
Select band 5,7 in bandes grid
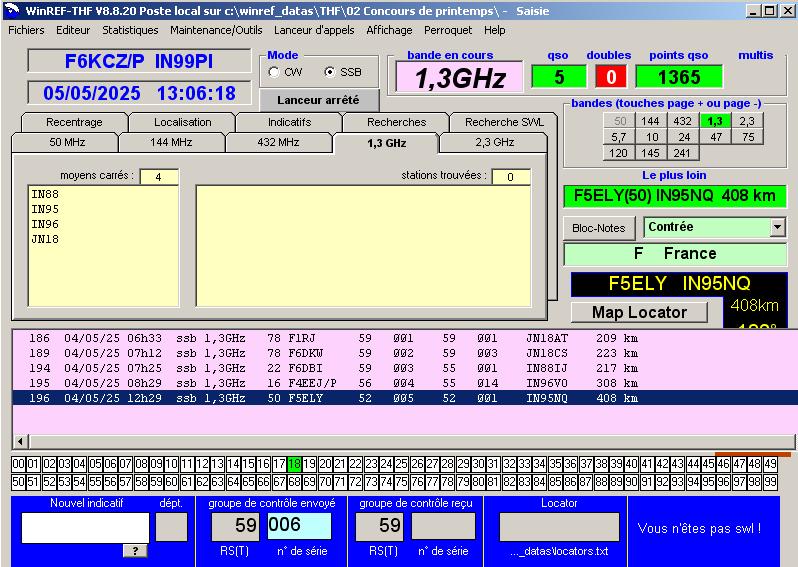tap(618, 137)
